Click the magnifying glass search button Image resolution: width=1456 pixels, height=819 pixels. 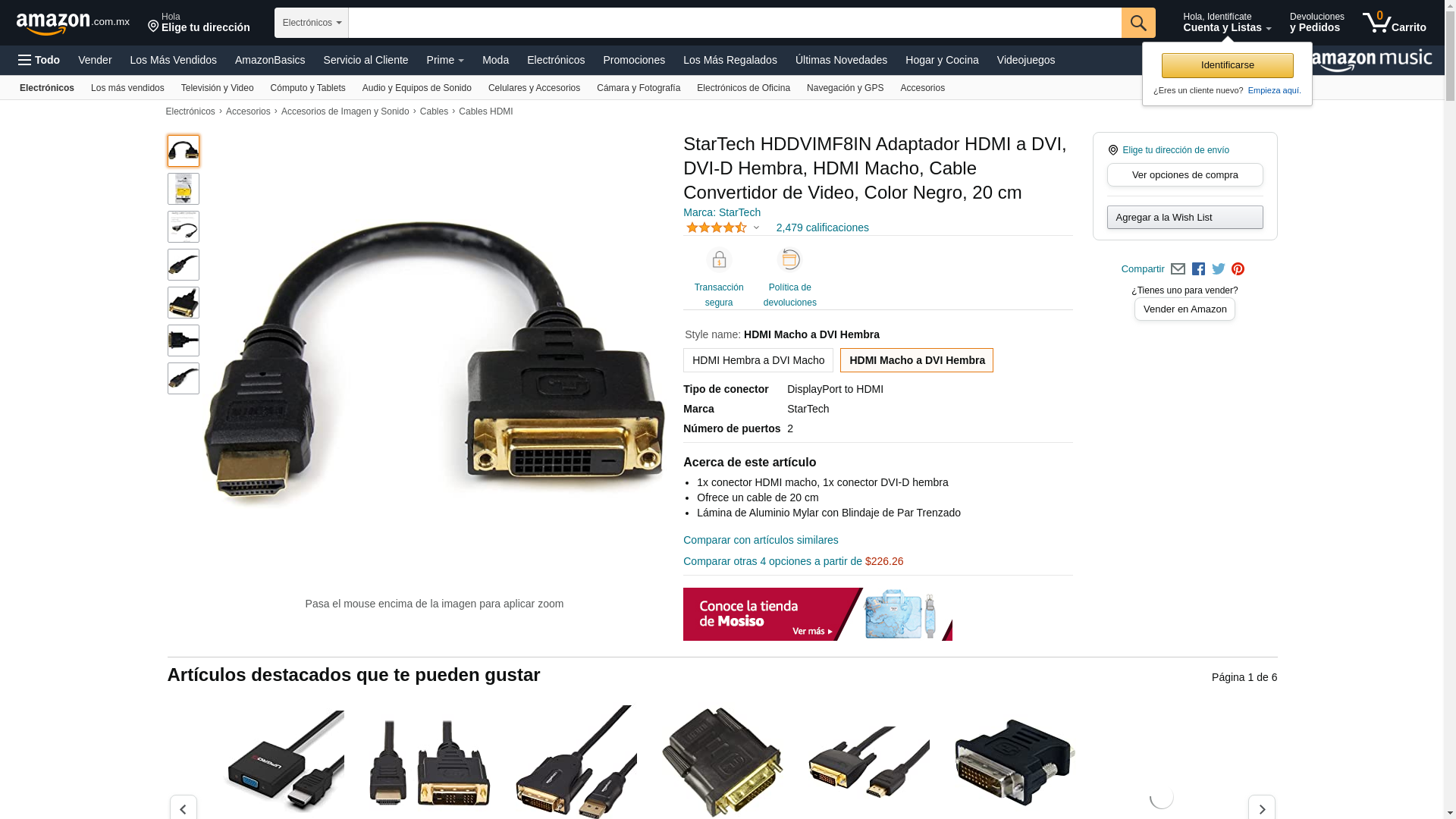tap(1138, 23)
